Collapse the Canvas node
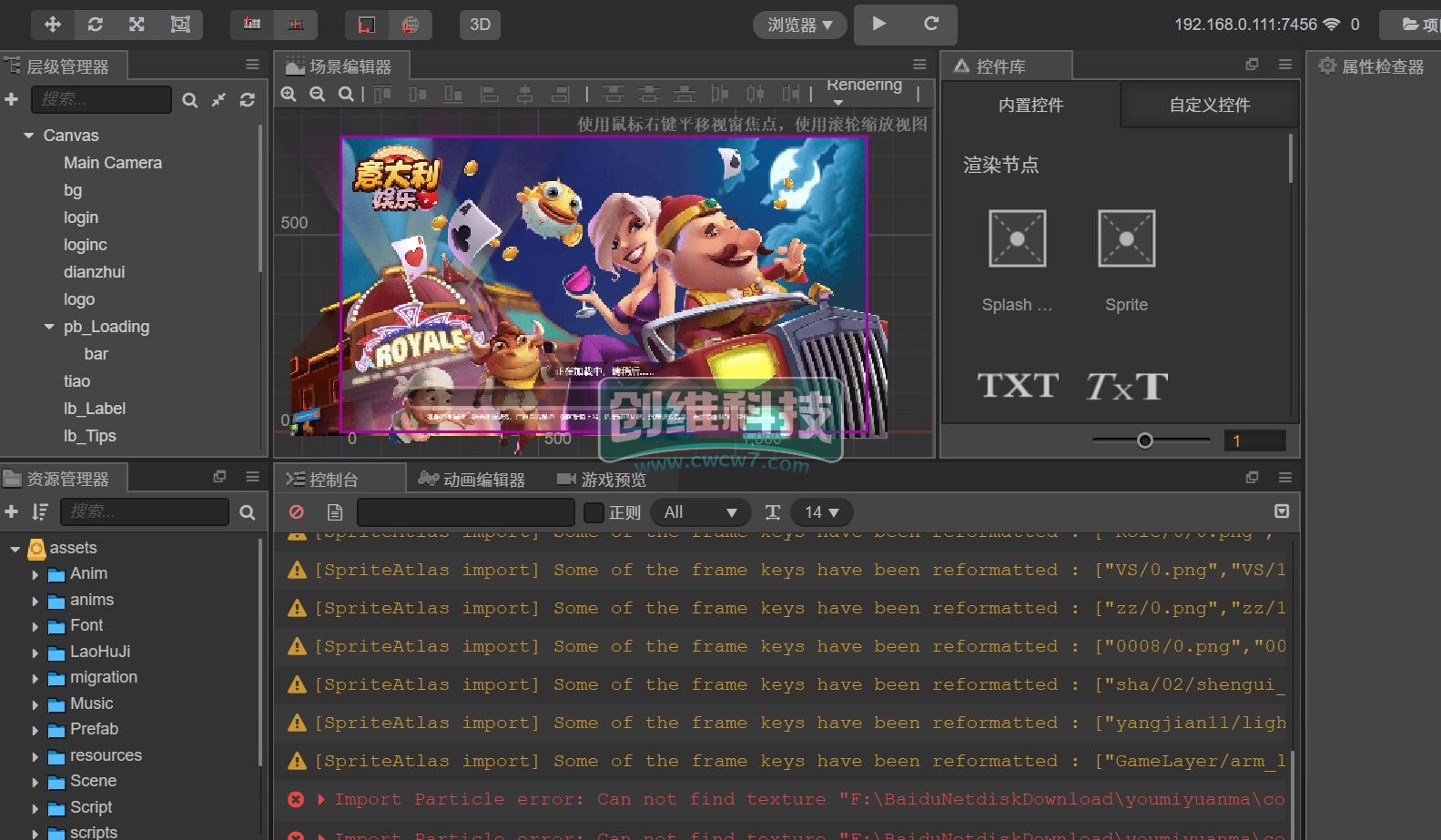 tap(28, 136)
